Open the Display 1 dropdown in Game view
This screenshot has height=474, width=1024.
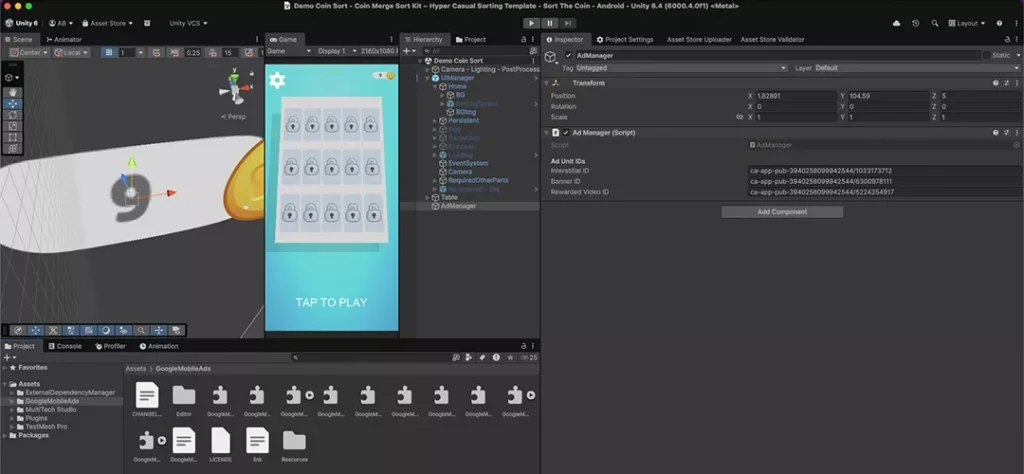pyautogui.click(x=335, y=51)
